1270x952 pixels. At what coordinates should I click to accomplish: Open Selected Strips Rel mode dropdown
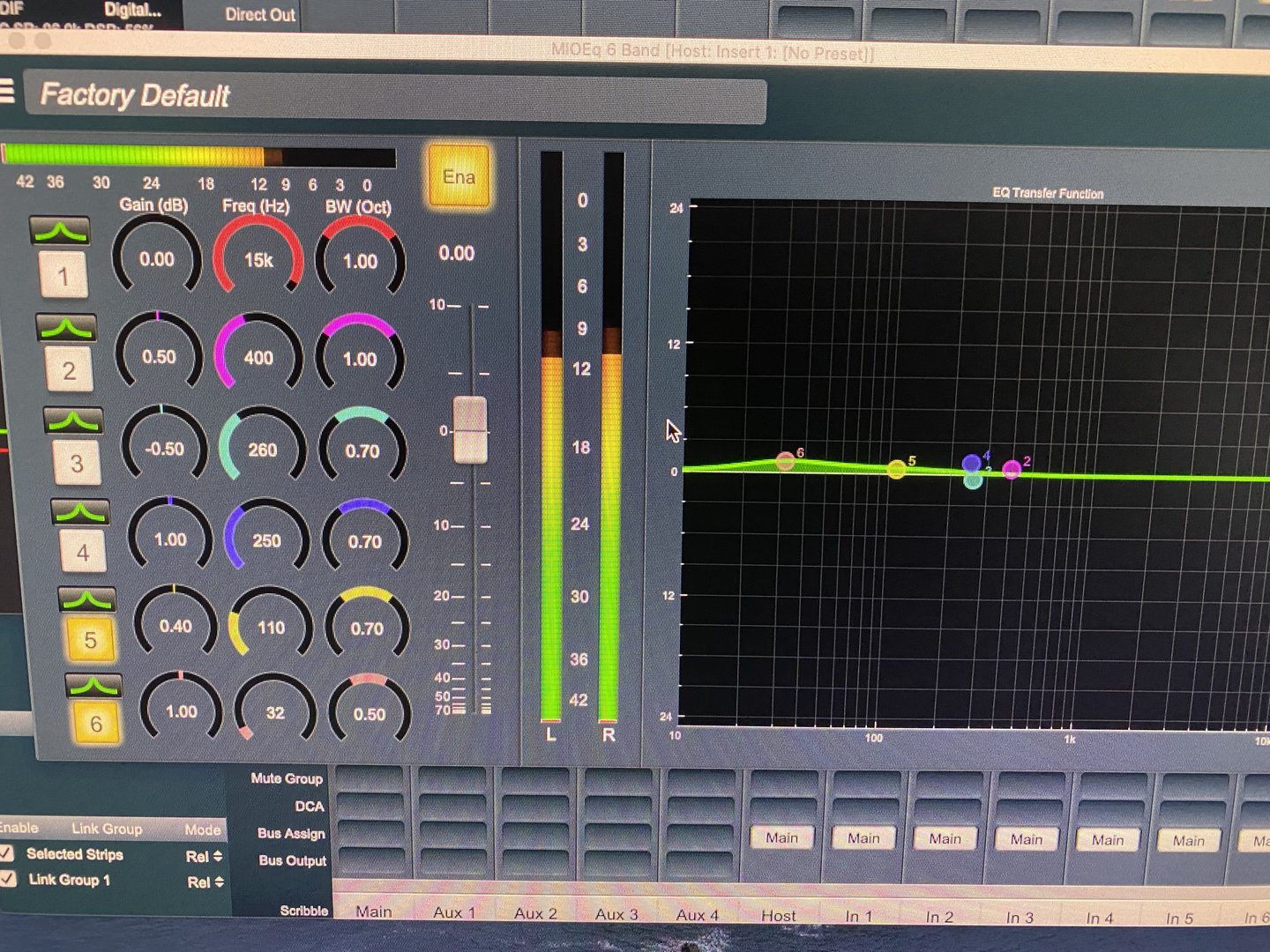point(205,856)
